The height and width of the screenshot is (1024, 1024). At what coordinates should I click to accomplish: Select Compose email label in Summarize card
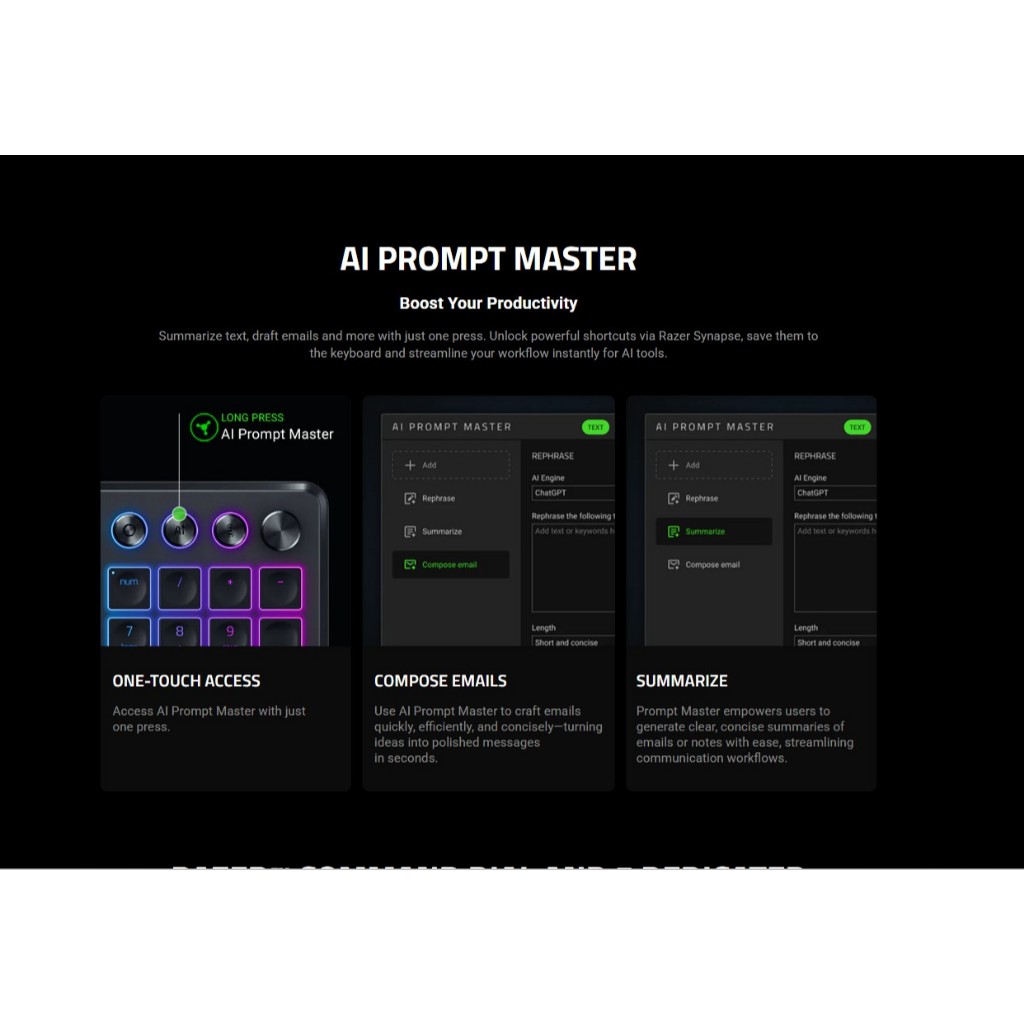click(x=712, y=564)
